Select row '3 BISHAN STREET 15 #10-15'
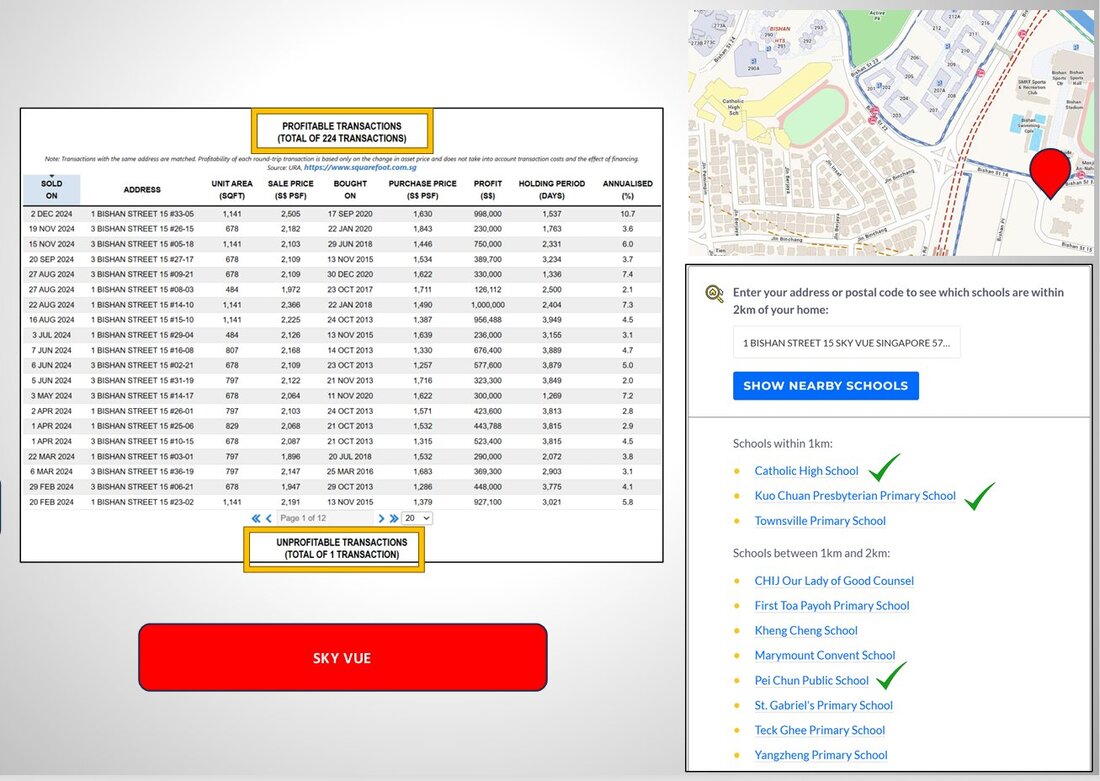Viewport: 1100px width, 781px height. (x=342, y=441)
